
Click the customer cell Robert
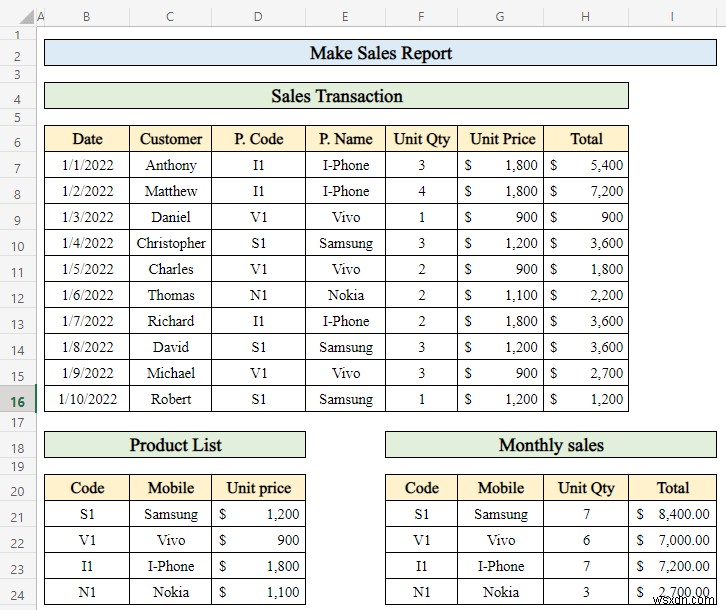170,398
